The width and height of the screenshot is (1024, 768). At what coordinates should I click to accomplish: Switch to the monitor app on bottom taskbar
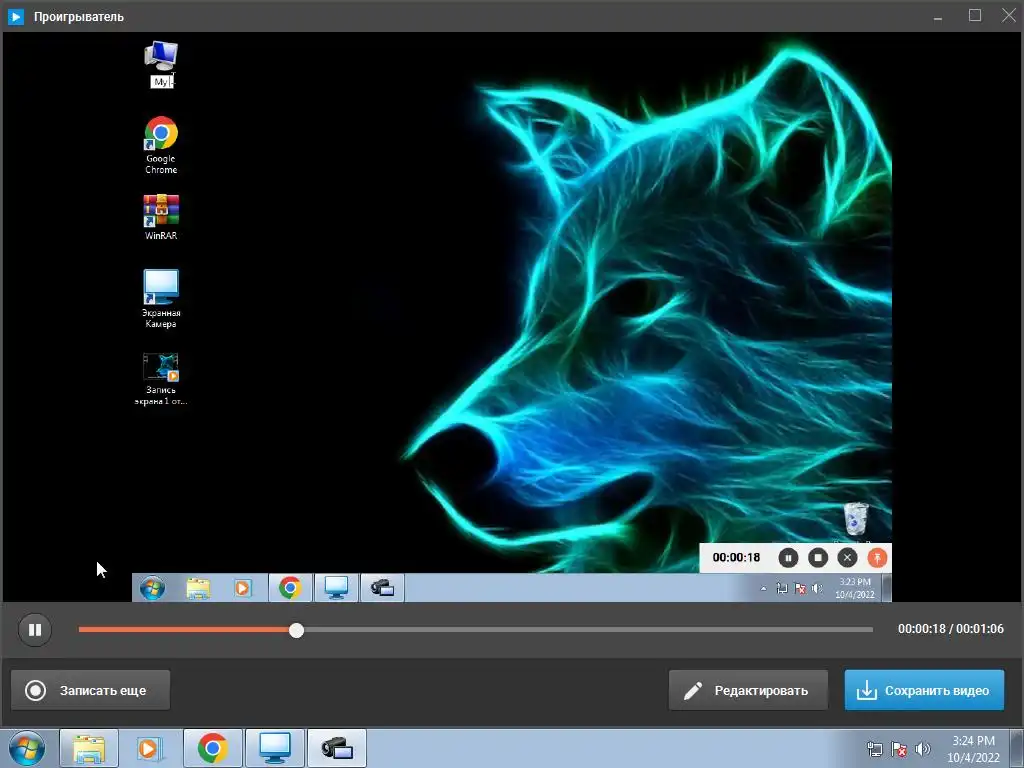click(275, 748)
